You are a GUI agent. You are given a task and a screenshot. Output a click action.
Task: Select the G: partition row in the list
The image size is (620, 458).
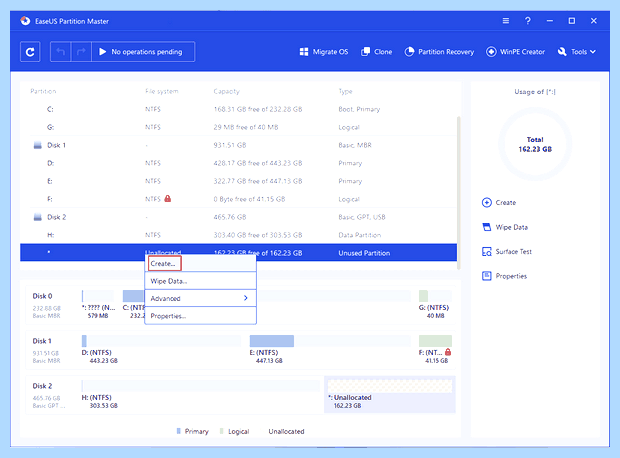[238, 127]
